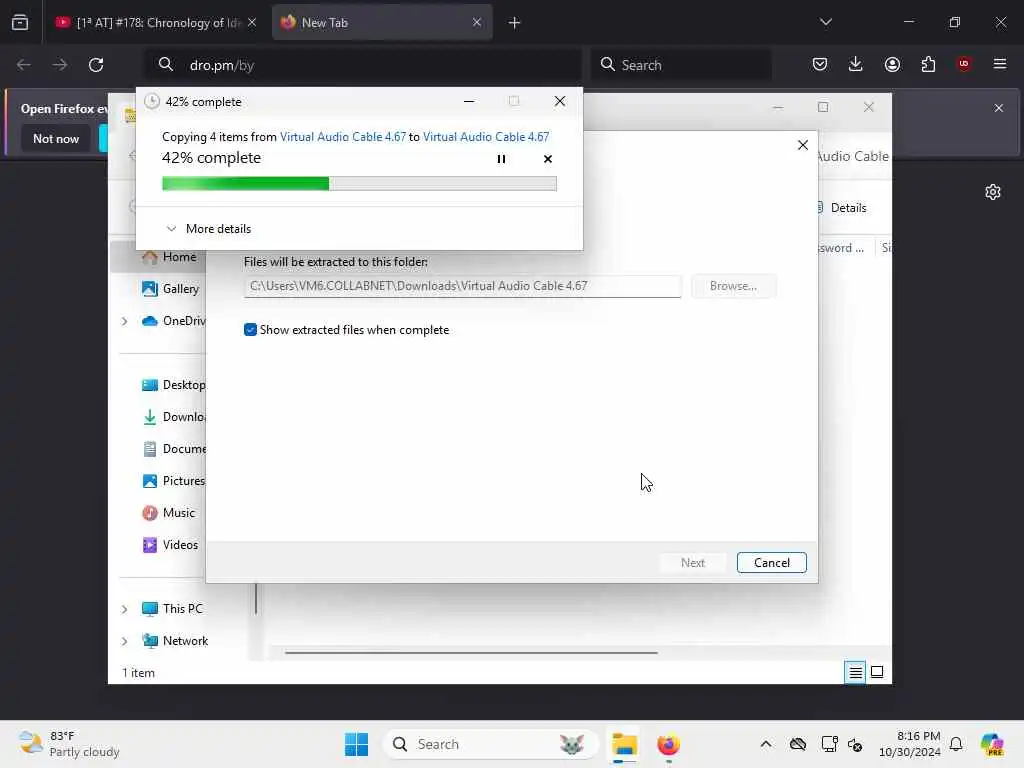
Task: Close the YouTube Chronology tab
Action: pyautogui.click(x=252, y=23)
